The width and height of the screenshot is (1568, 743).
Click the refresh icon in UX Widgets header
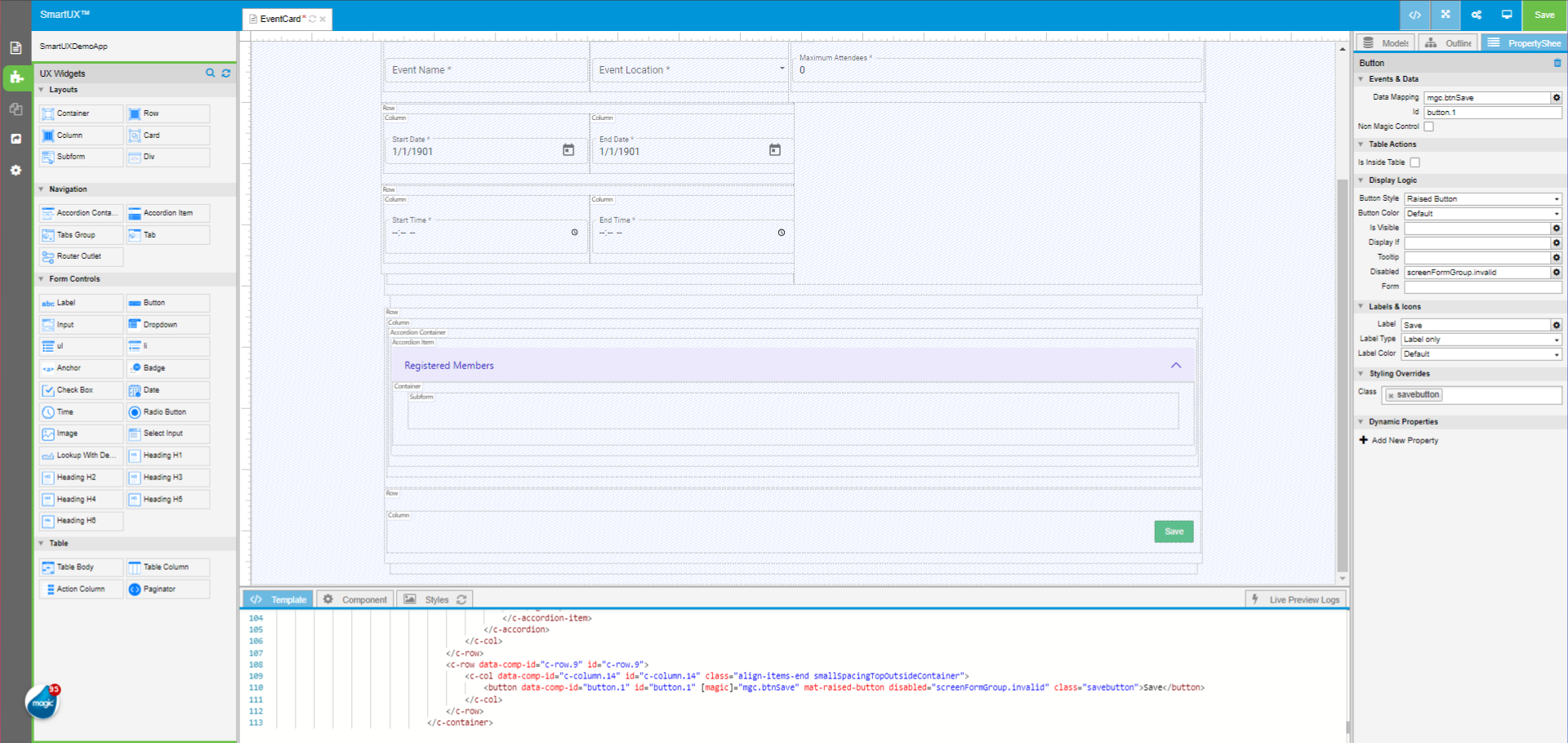point(226,73)
